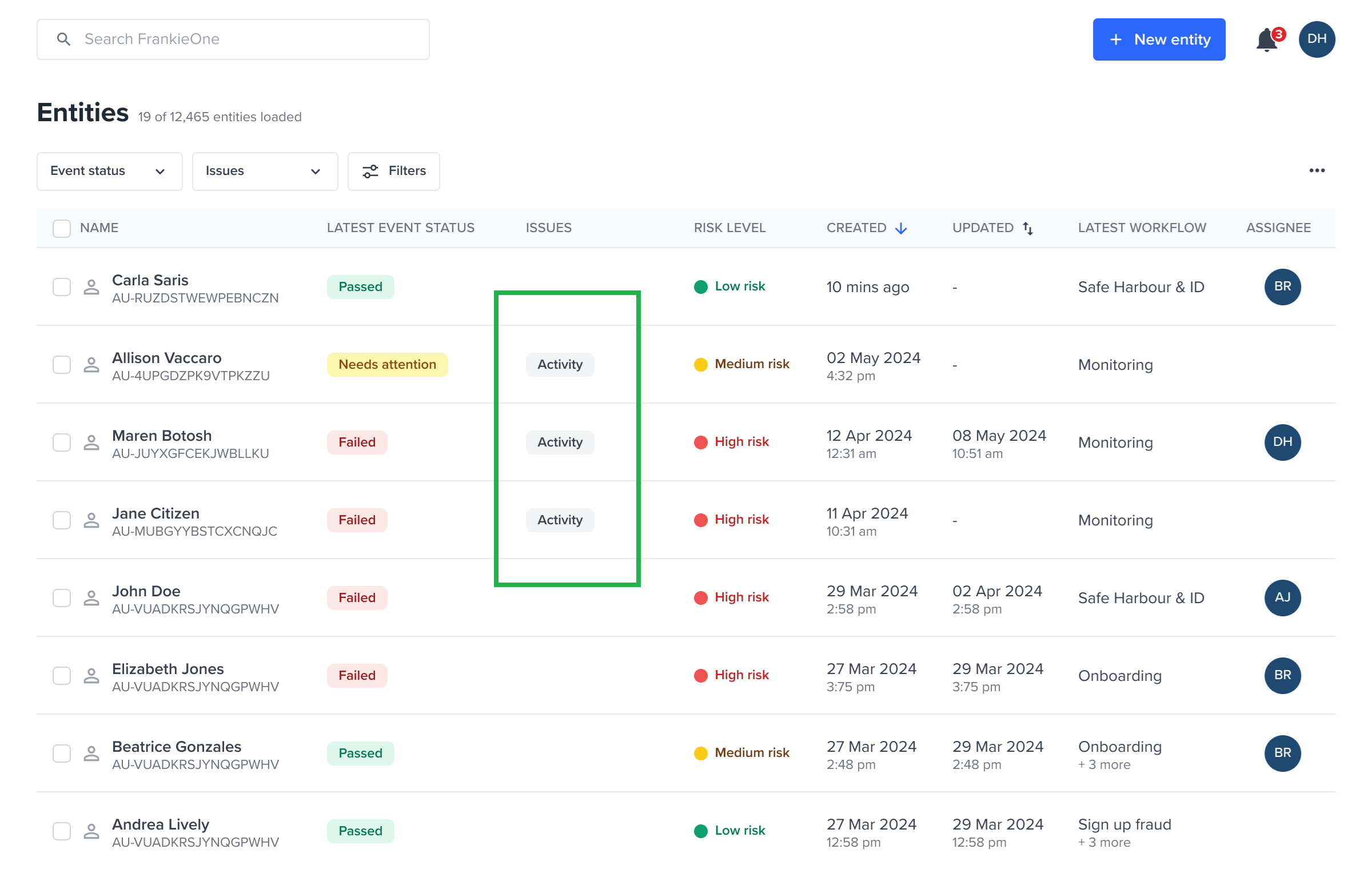1372x869 pixels.
Task: Check the box for Allison Vaccaro
Action: [62, 365]
